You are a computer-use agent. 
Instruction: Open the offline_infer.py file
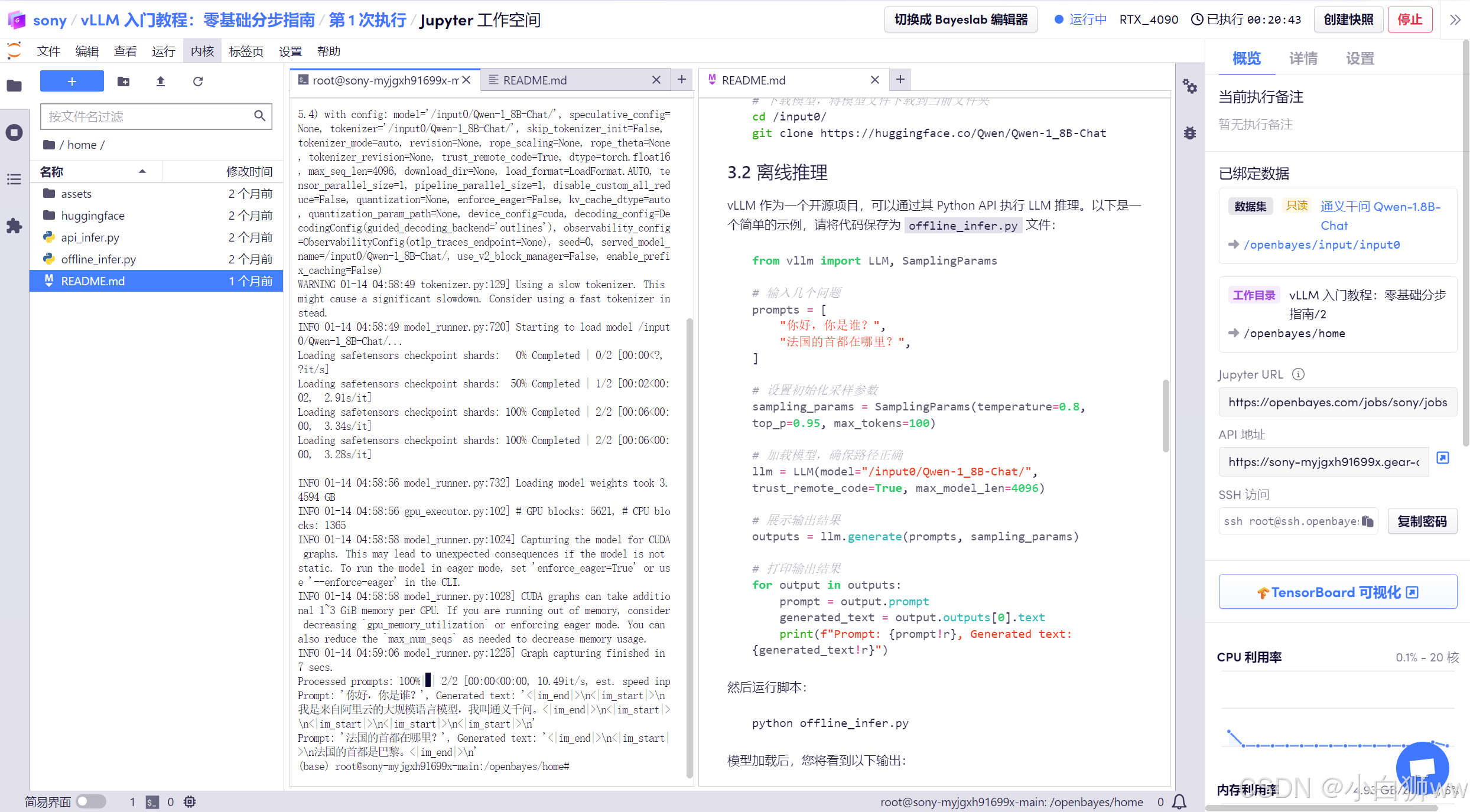tap(98, 259)
